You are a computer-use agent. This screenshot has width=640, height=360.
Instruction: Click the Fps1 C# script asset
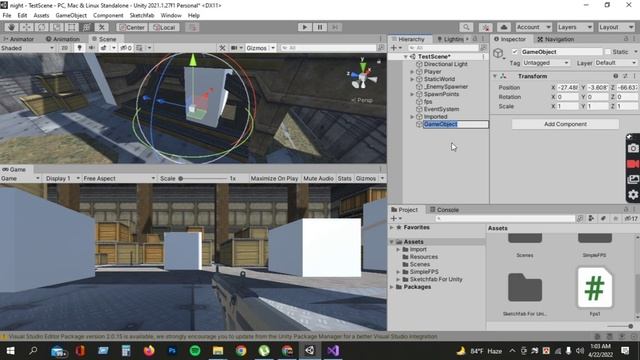pyautogui.click(x=595, y=288)
